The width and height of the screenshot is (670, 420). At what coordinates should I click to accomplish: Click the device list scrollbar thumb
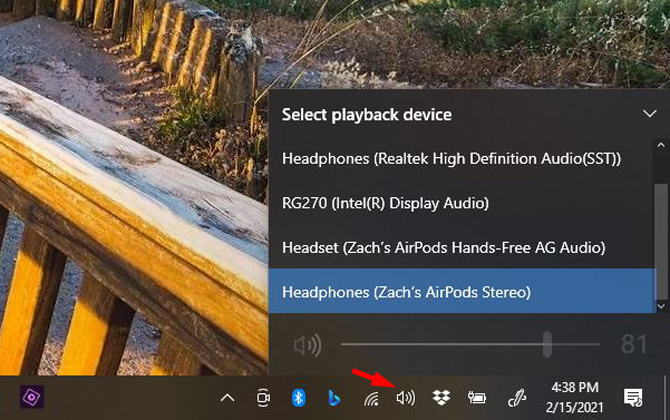point(661,241)
